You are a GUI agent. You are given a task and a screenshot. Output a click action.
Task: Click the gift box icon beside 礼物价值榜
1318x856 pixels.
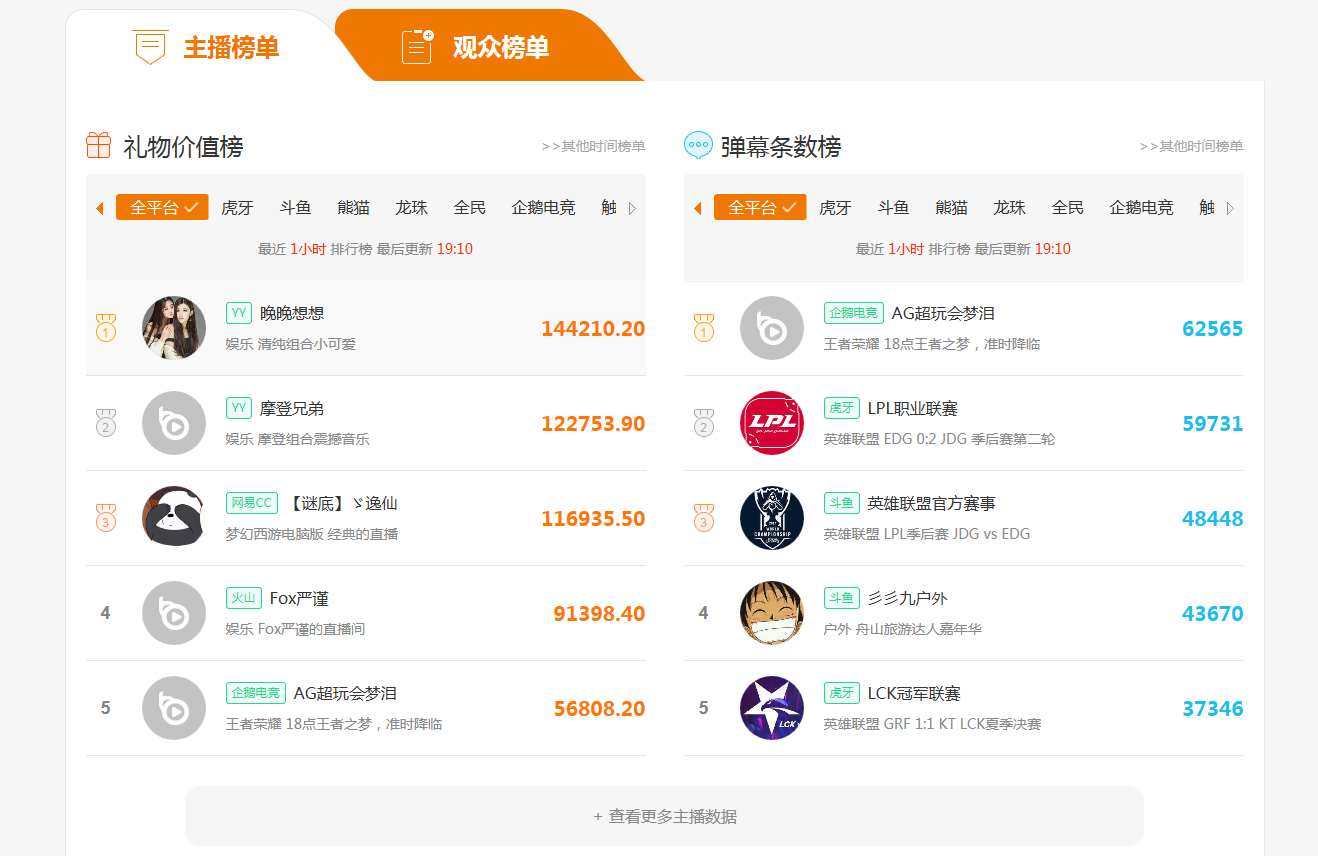click(x=98, y=146)
